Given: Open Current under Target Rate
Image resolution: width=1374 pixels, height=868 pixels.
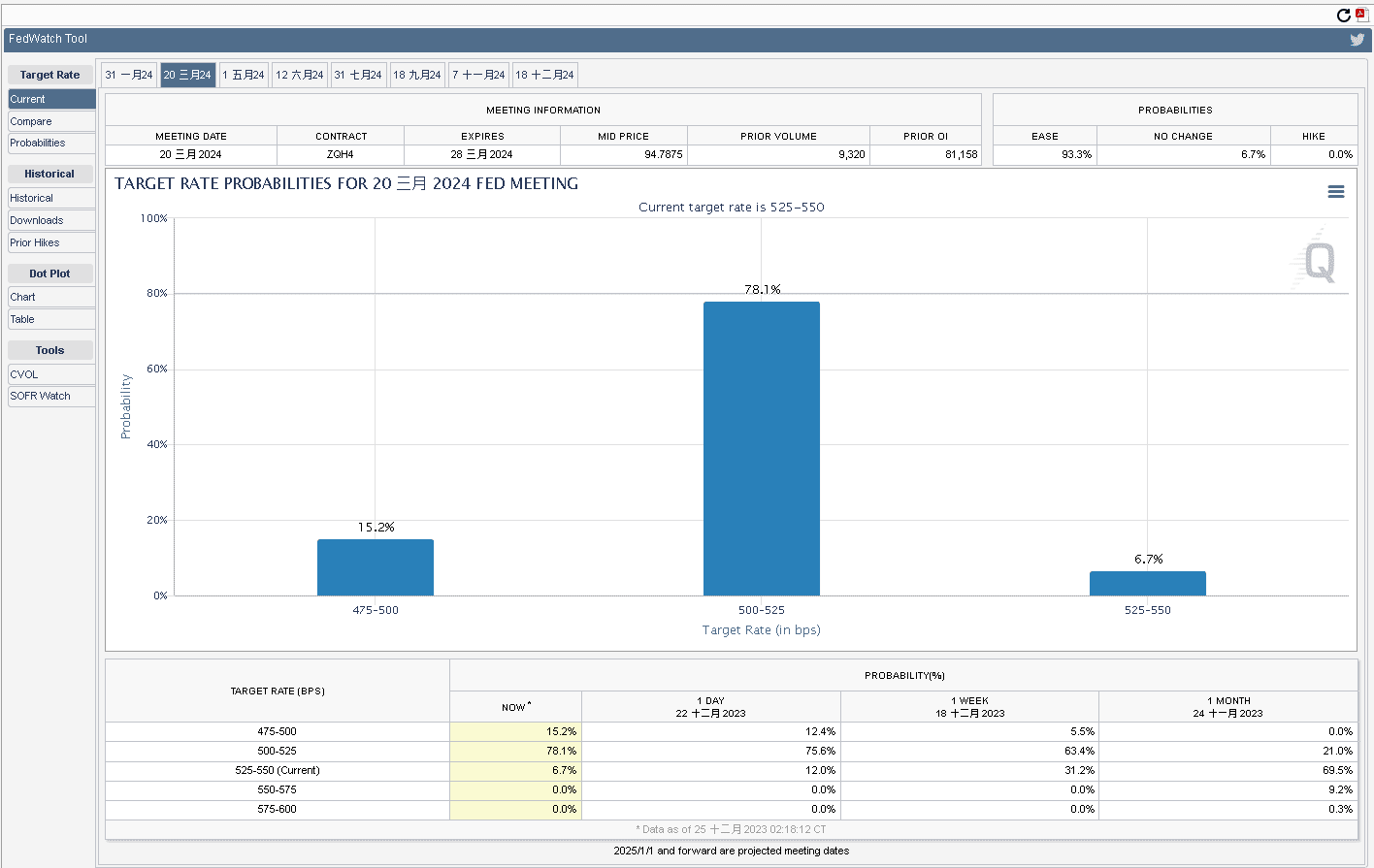Looking at the screenshot, I should (51, 99).
